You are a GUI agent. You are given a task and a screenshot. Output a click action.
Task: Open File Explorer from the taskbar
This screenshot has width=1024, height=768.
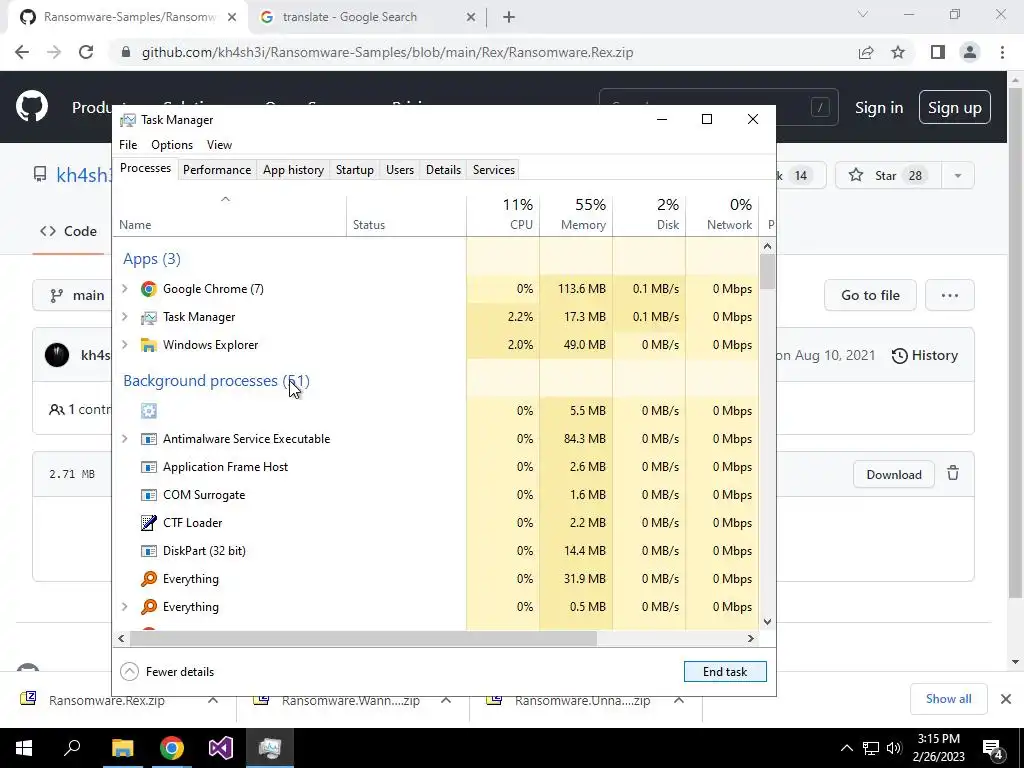tap(122, 748)
